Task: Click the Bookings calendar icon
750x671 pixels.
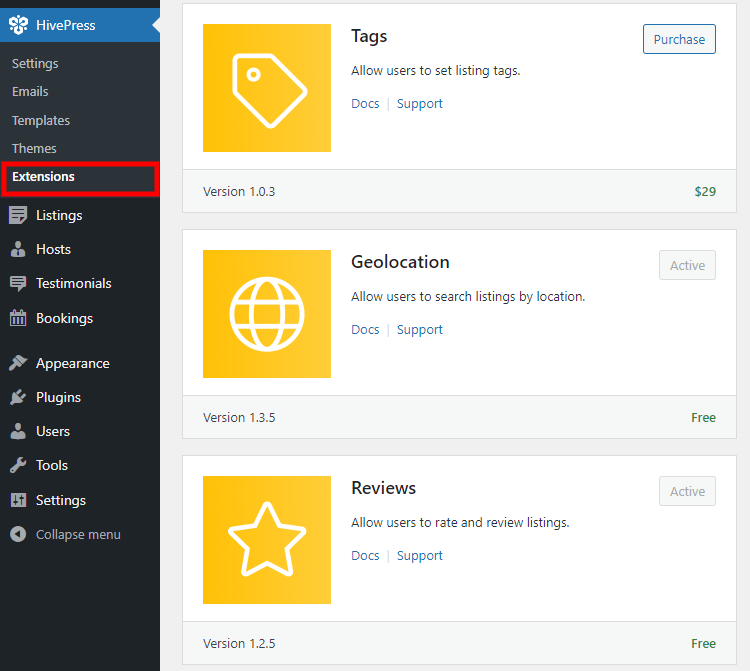Action: click(x=18, y=318)
